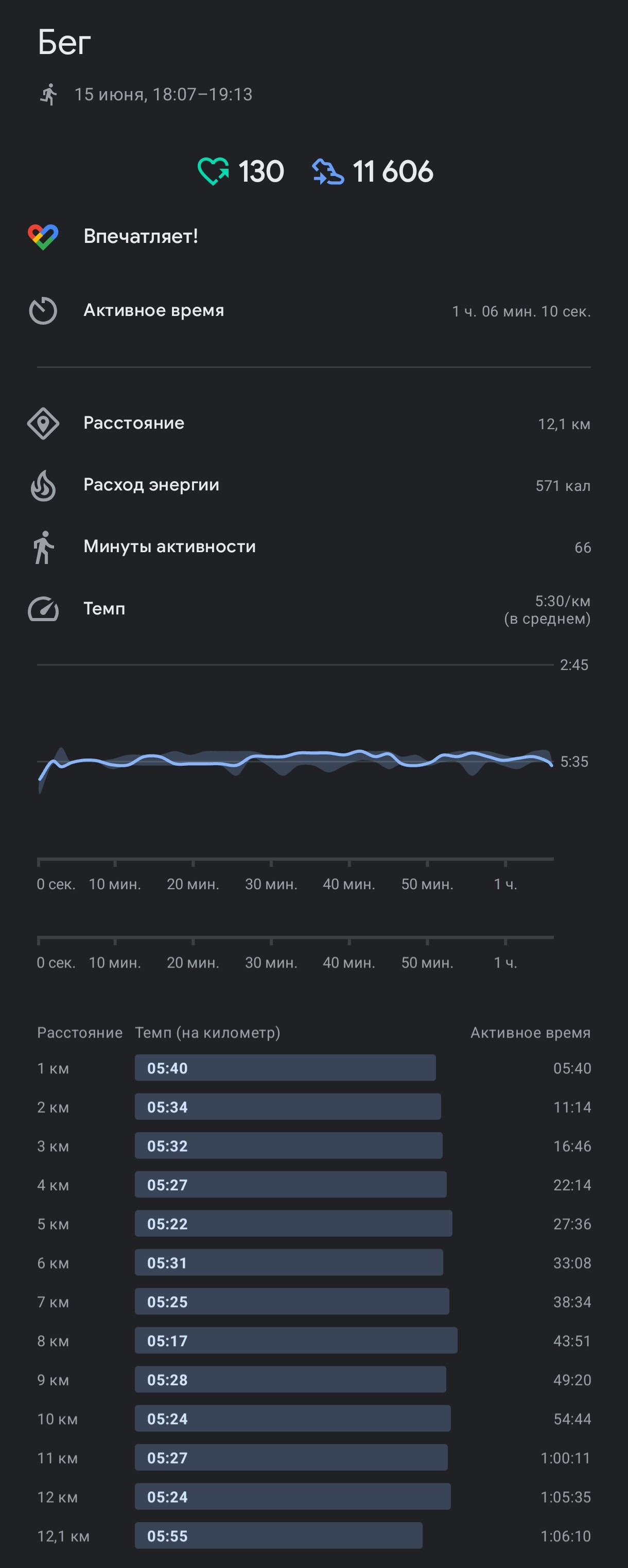Tap the stopwatch icon for Активное время
This screenshot has height=1568, width=628.
[43, 311]
